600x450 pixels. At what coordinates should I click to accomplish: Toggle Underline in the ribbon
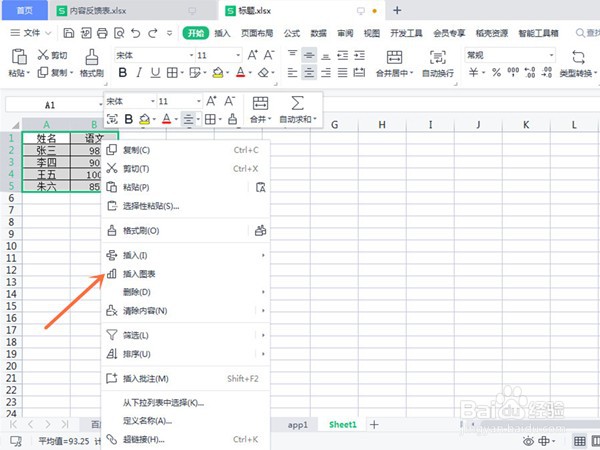[155, 72]
